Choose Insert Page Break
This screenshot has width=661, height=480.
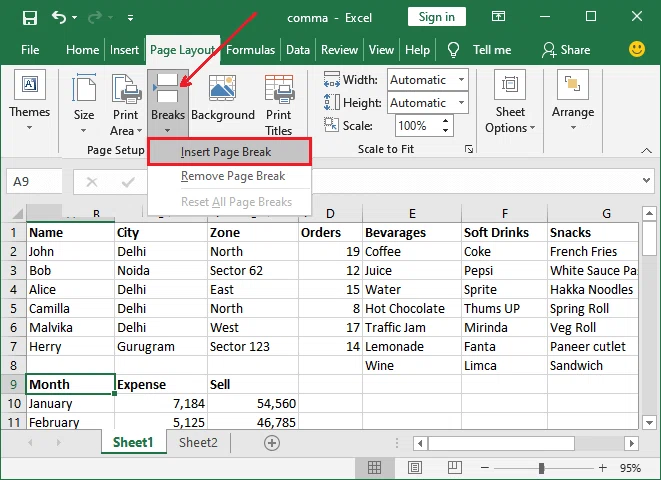[230, 152]
